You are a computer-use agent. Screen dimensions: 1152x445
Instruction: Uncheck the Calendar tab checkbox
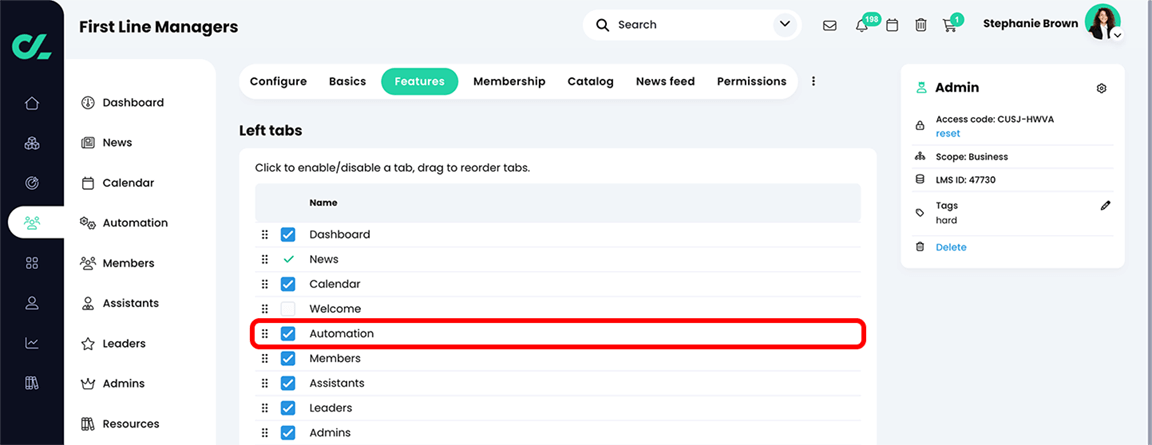coord(288,284)
